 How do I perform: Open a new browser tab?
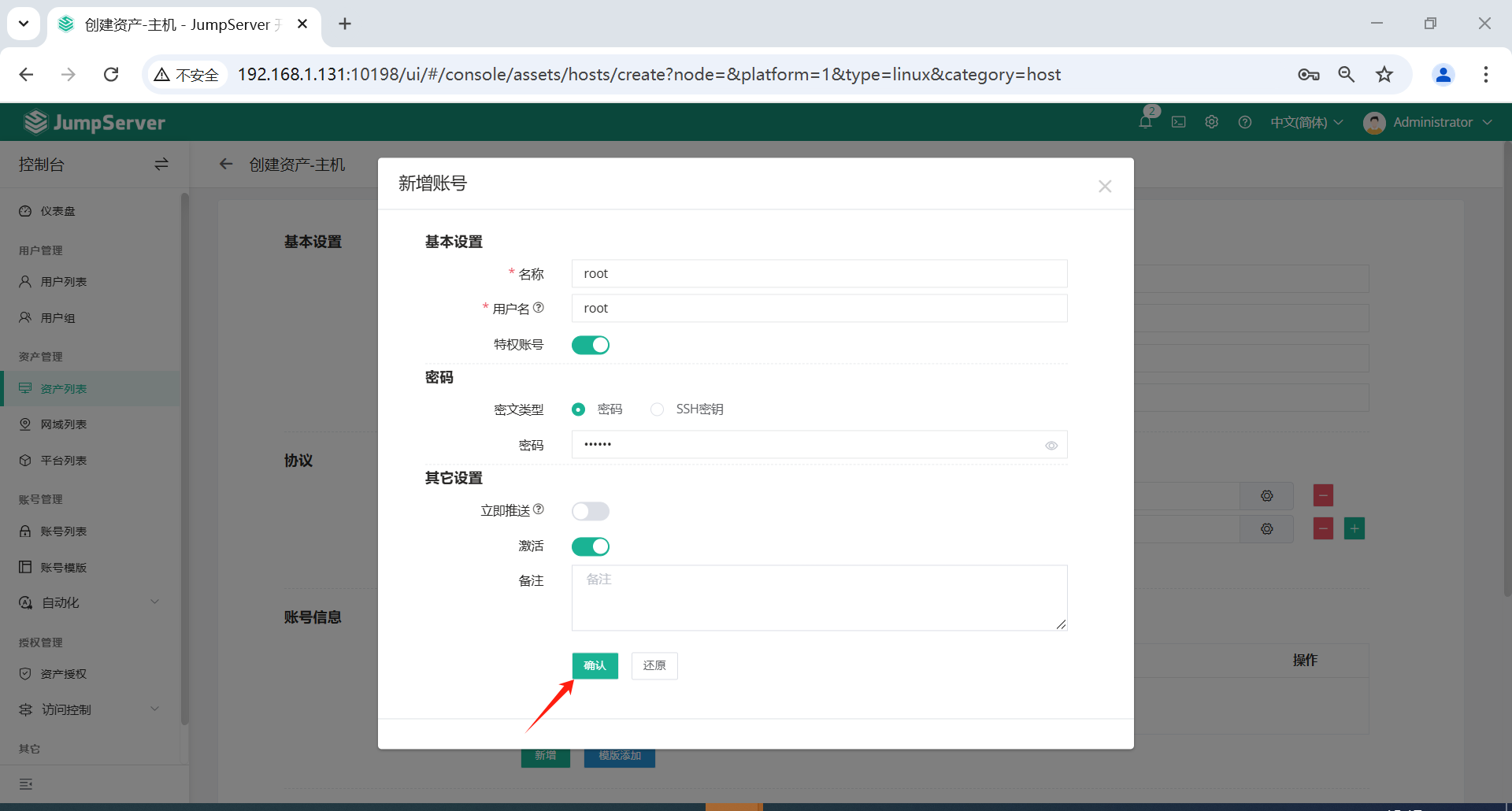(345, 24)
